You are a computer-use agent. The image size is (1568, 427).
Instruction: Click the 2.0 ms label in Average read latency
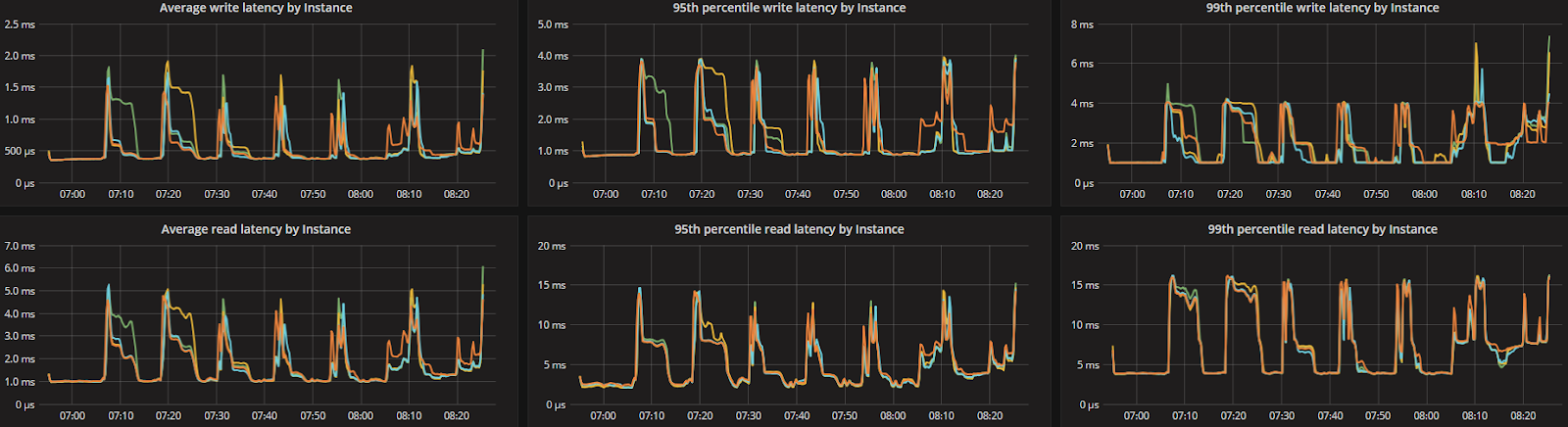coord(20,359)
